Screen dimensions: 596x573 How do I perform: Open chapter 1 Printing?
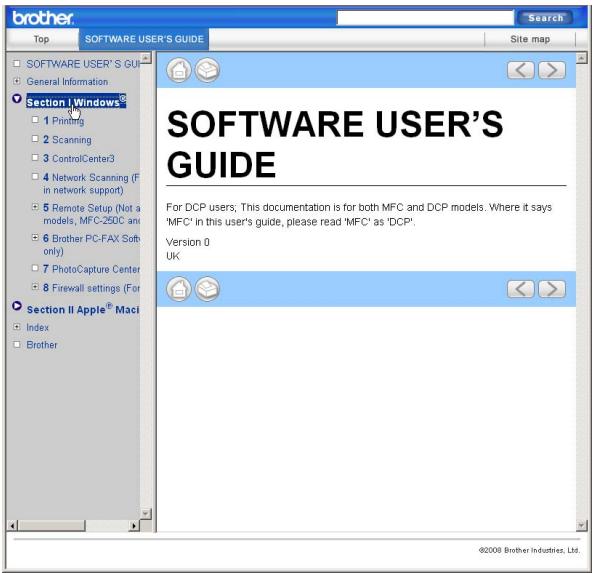coord(63,121)
